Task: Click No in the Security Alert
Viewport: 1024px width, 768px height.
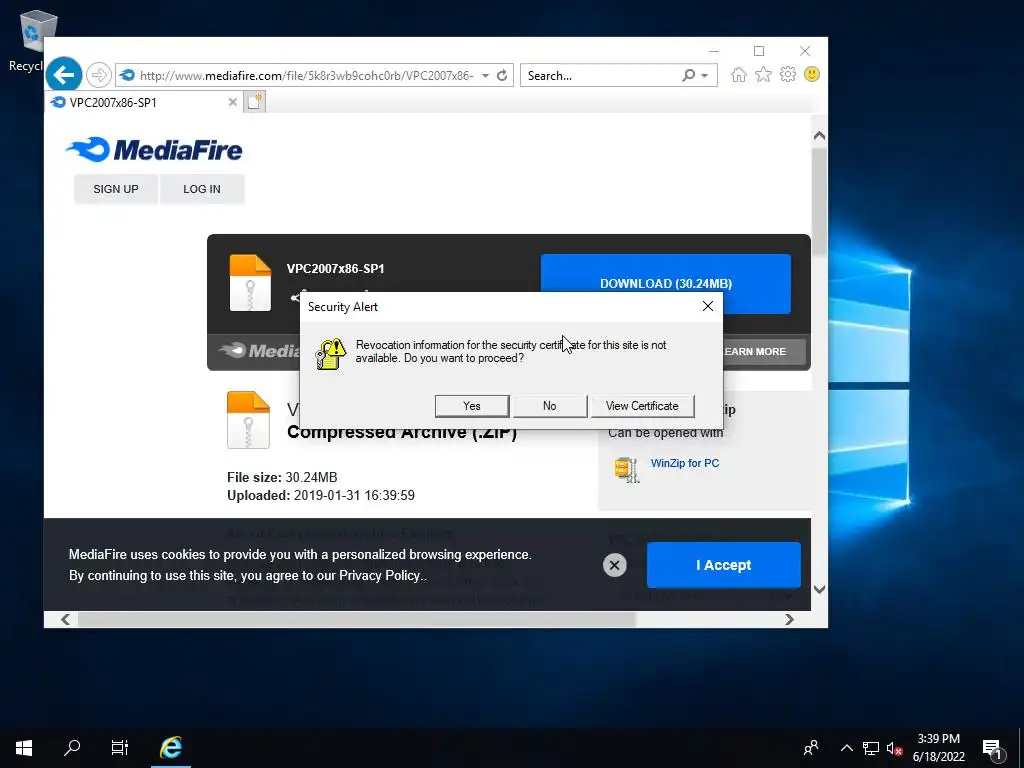Action: 549,406
